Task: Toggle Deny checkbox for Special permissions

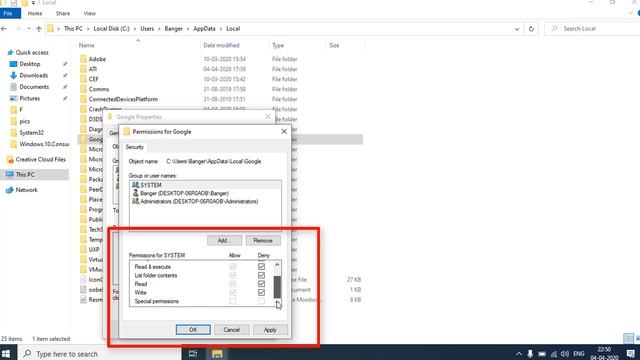Action: [261, 301]
